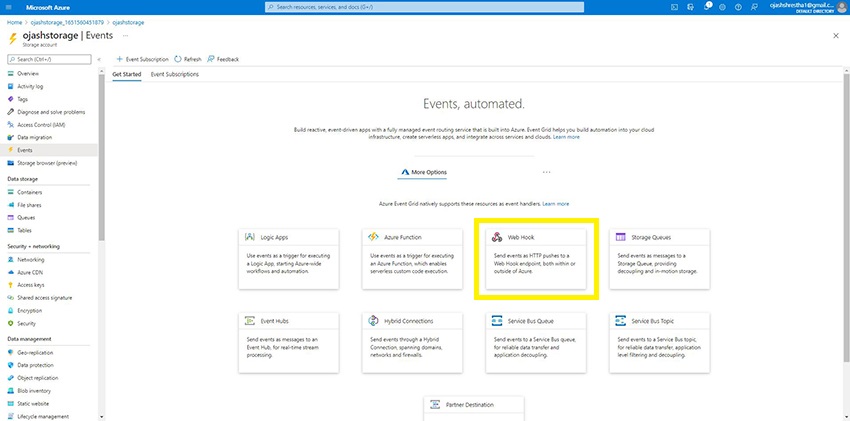Open Security in the sidebar
850x421 pixels.
click(26, 323)
